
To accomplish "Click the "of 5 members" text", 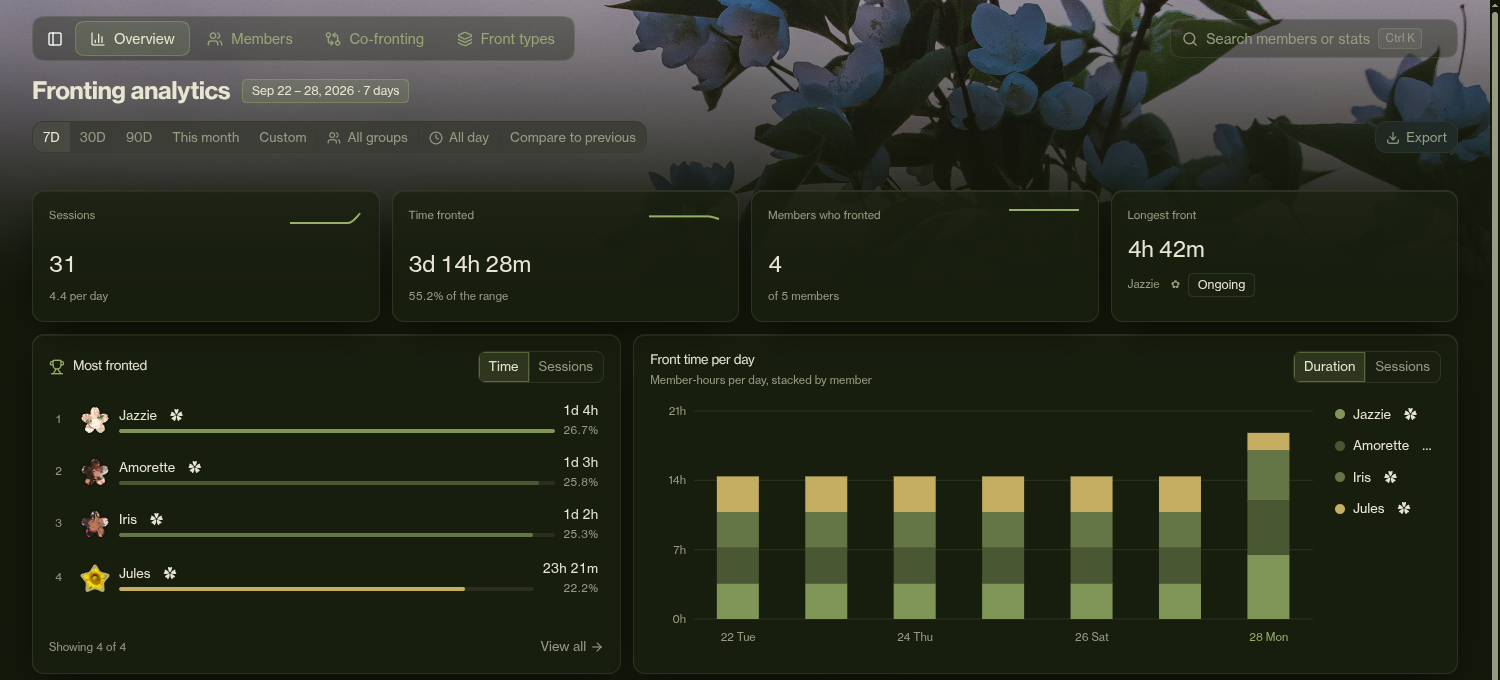I will point(803,296).
